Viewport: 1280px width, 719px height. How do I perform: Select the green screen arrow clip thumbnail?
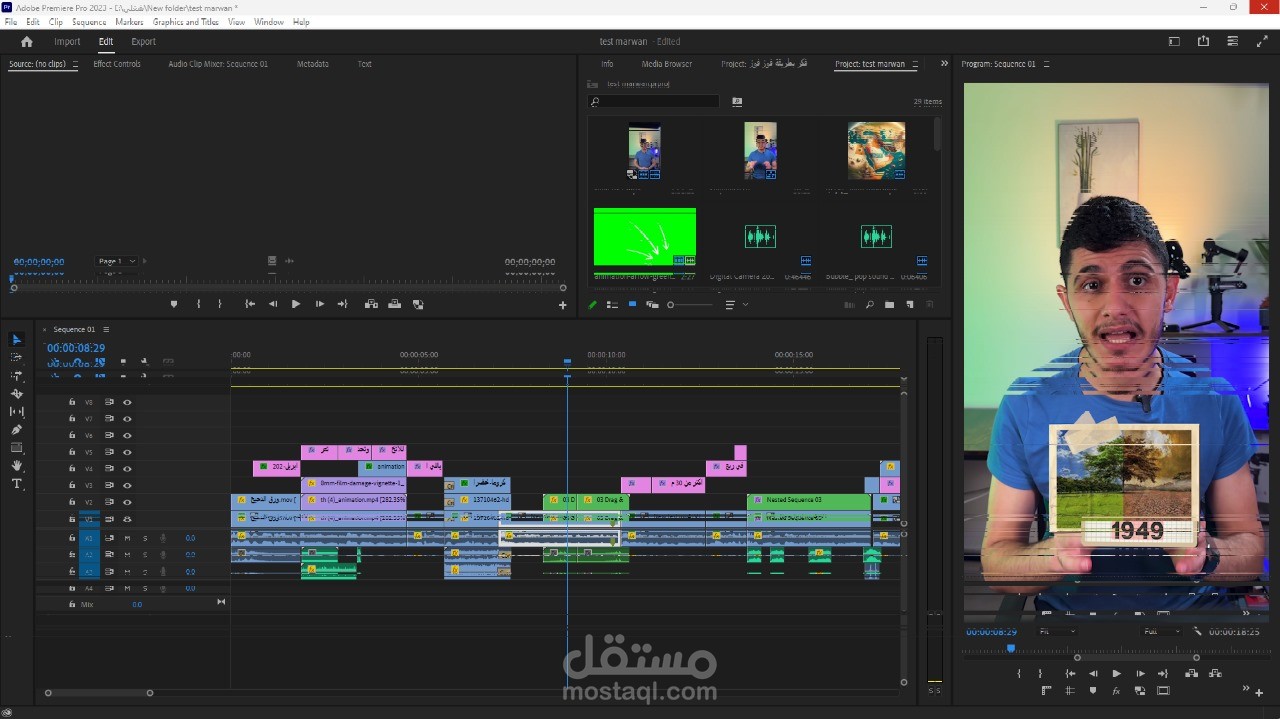pyautogui.click(x=645, y=237)
